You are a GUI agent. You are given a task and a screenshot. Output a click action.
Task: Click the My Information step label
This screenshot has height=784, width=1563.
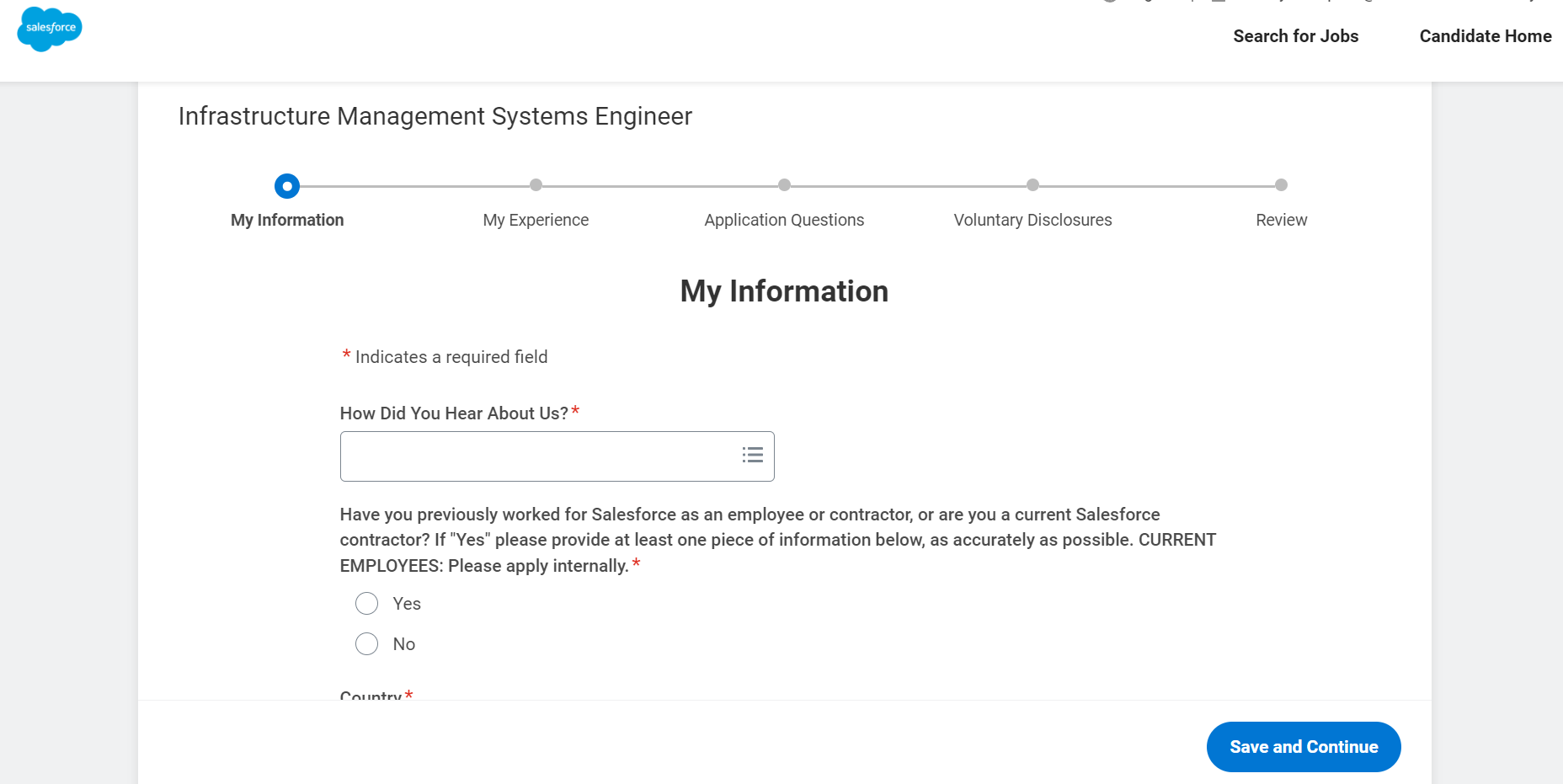[287, 220]
